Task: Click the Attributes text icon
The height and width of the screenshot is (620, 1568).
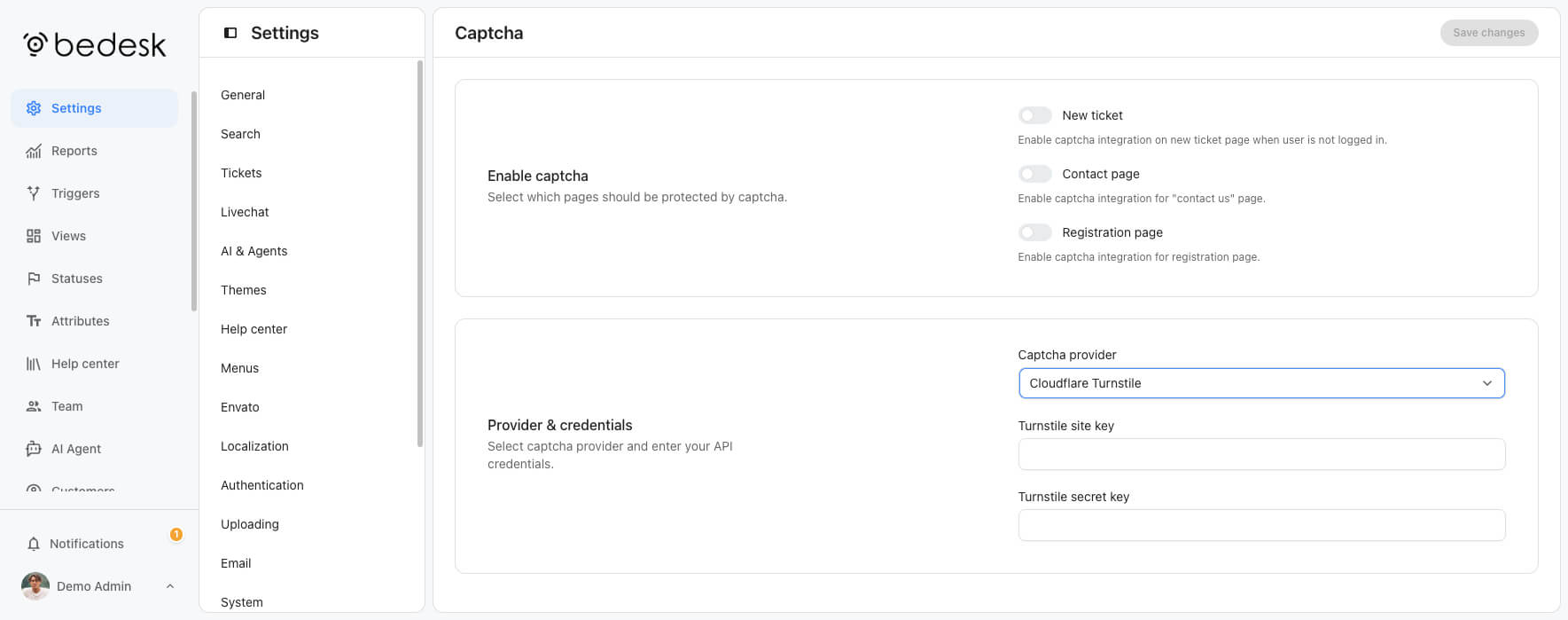Action: [x=34, y=321]
